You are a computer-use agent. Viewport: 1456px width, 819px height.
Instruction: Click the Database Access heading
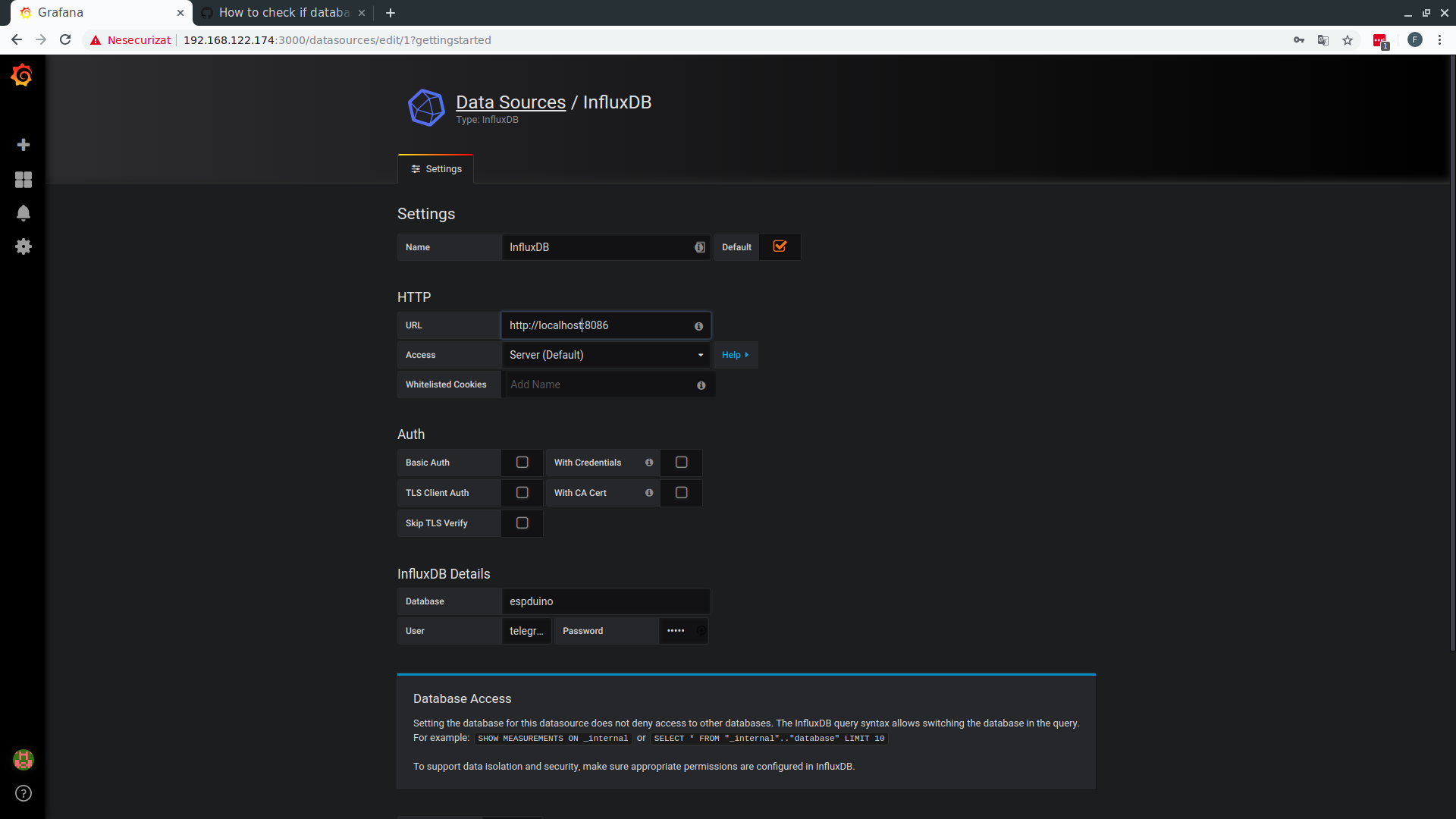(462, 698)
